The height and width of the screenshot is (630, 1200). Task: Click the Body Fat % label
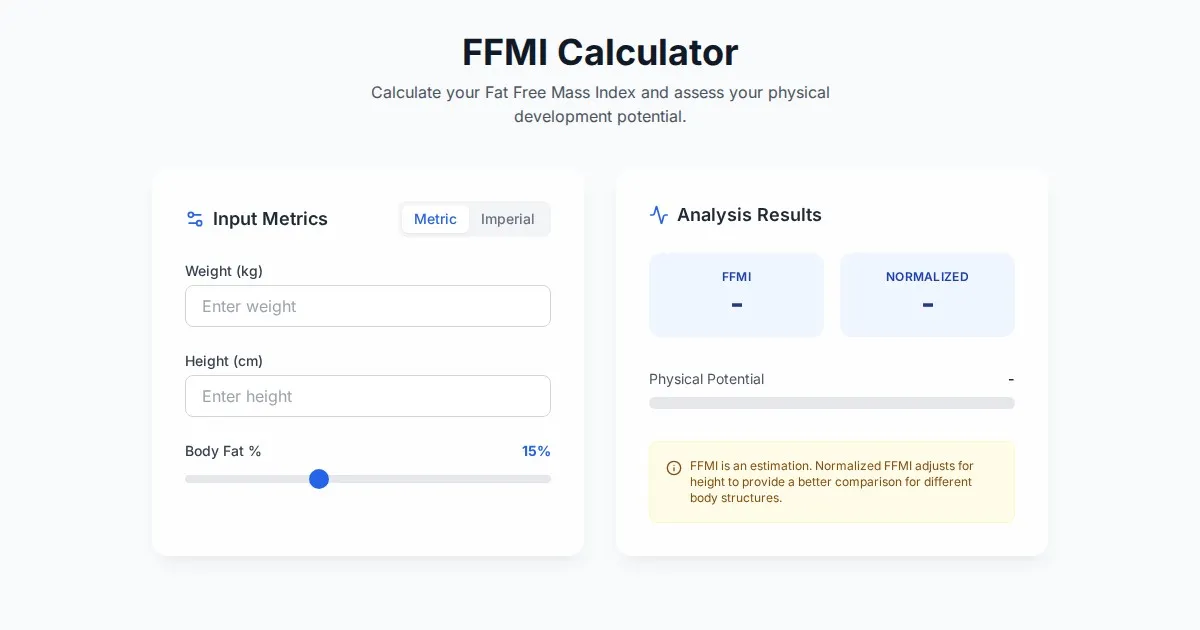223,451
